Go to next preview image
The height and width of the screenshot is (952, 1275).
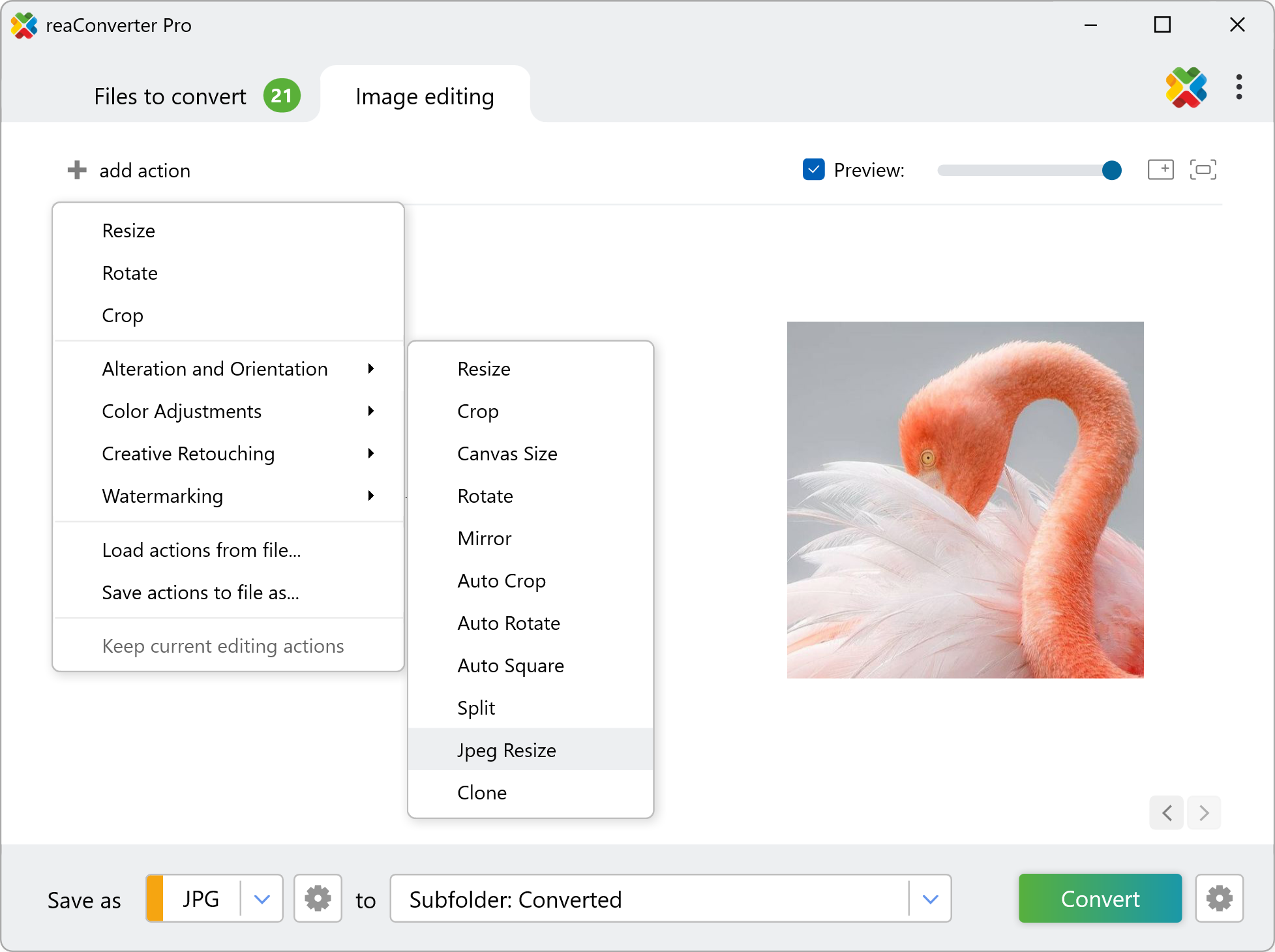pos(1204,812)
